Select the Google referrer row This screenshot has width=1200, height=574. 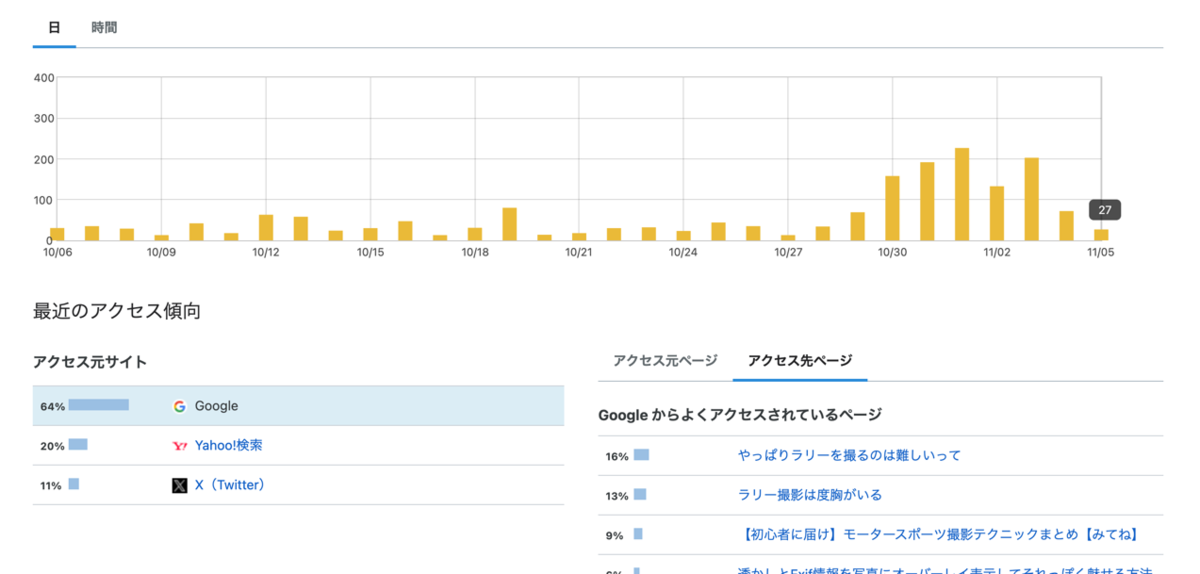tap(298, 406)
